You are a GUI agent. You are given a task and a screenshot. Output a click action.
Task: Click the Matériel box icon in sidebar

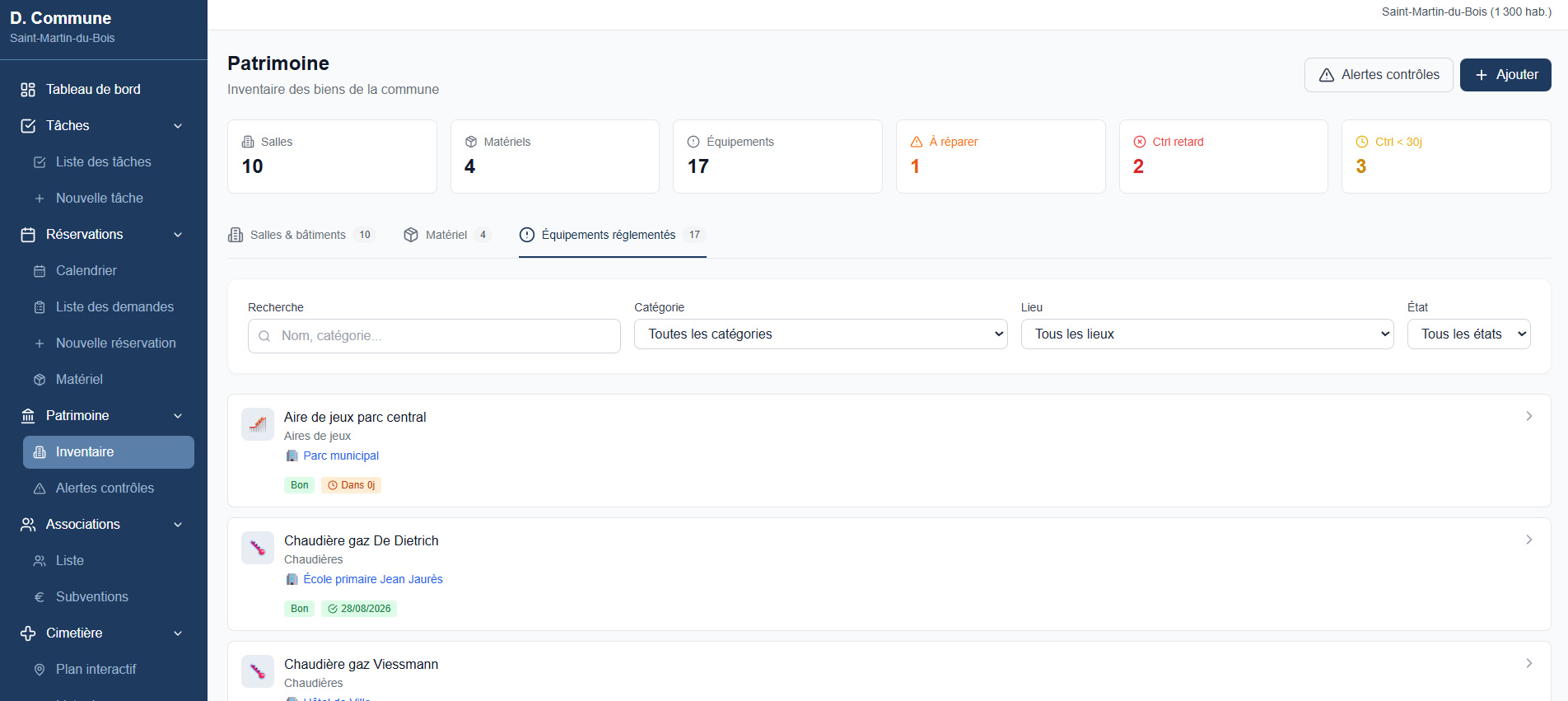[40, 380]
